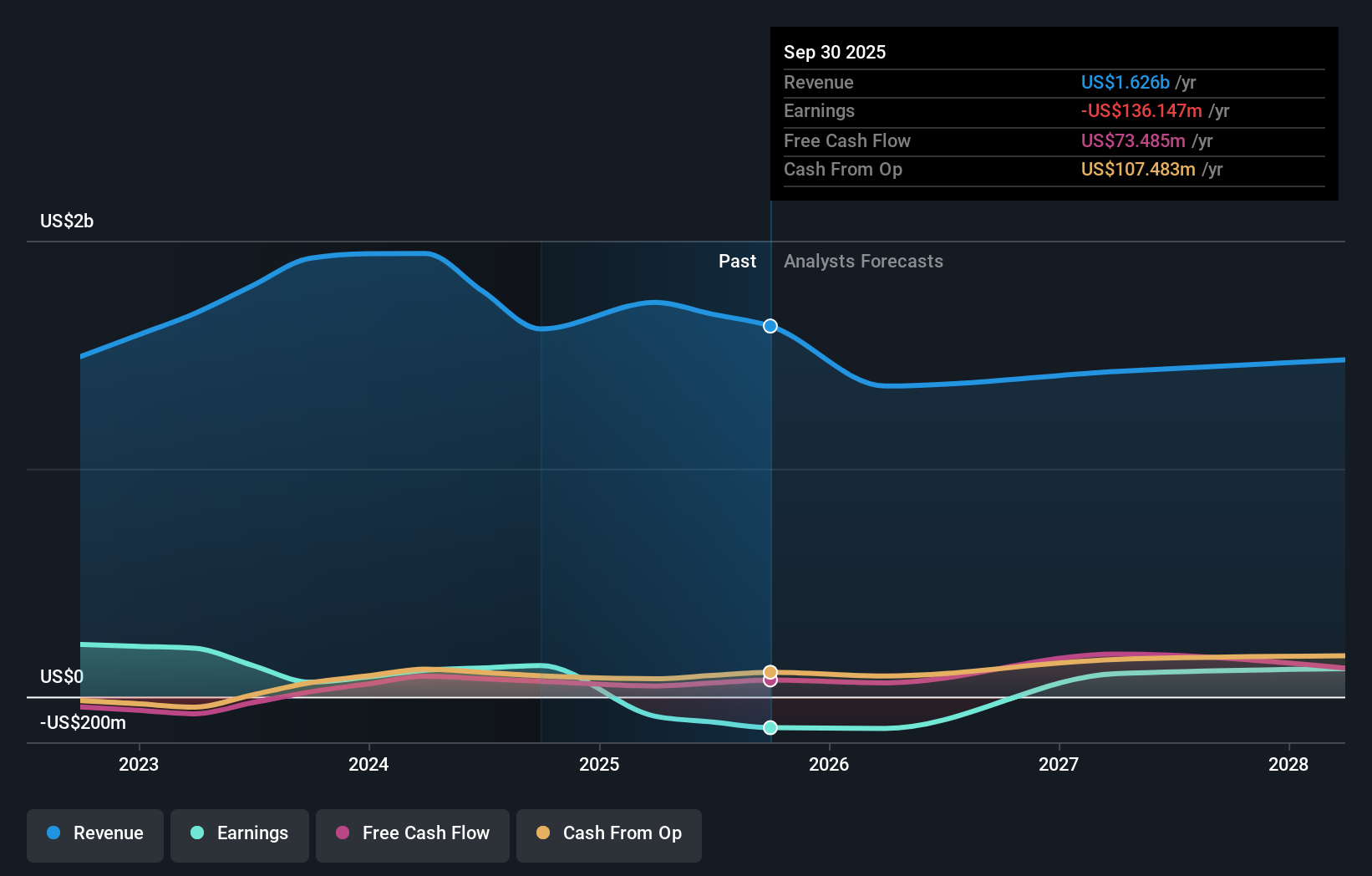This screenshot has height=876, width=1372.
Task: Toggle the Revenue series visibility
Action: click(94, 835)
